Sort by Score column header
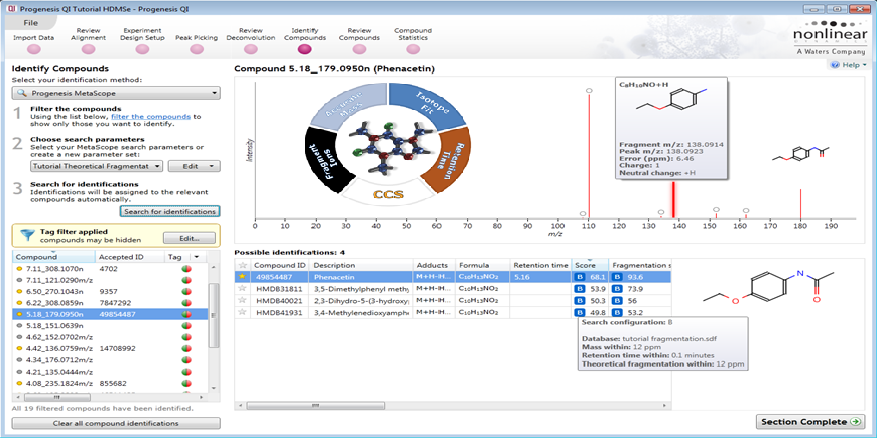Viewport: 877px width, 439px height. 590,265
